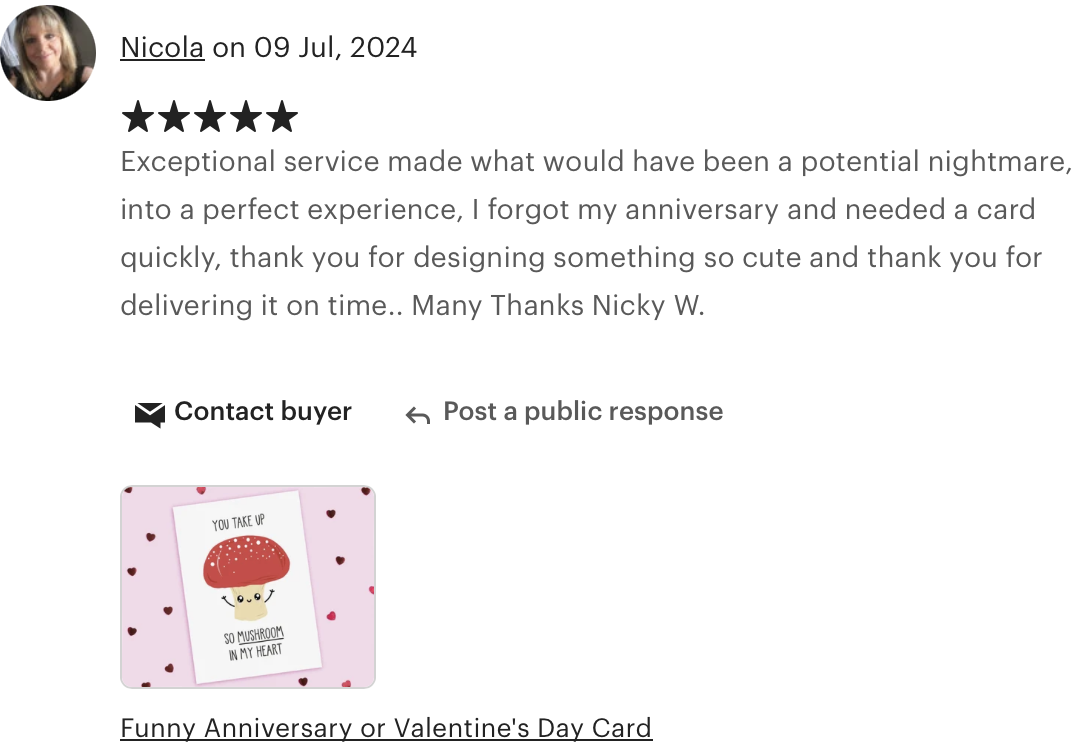The image size is (1086, 756).
Task: Open Funny Anniversary or Valentine's Day Card link
Action: [x=386, y=728]
